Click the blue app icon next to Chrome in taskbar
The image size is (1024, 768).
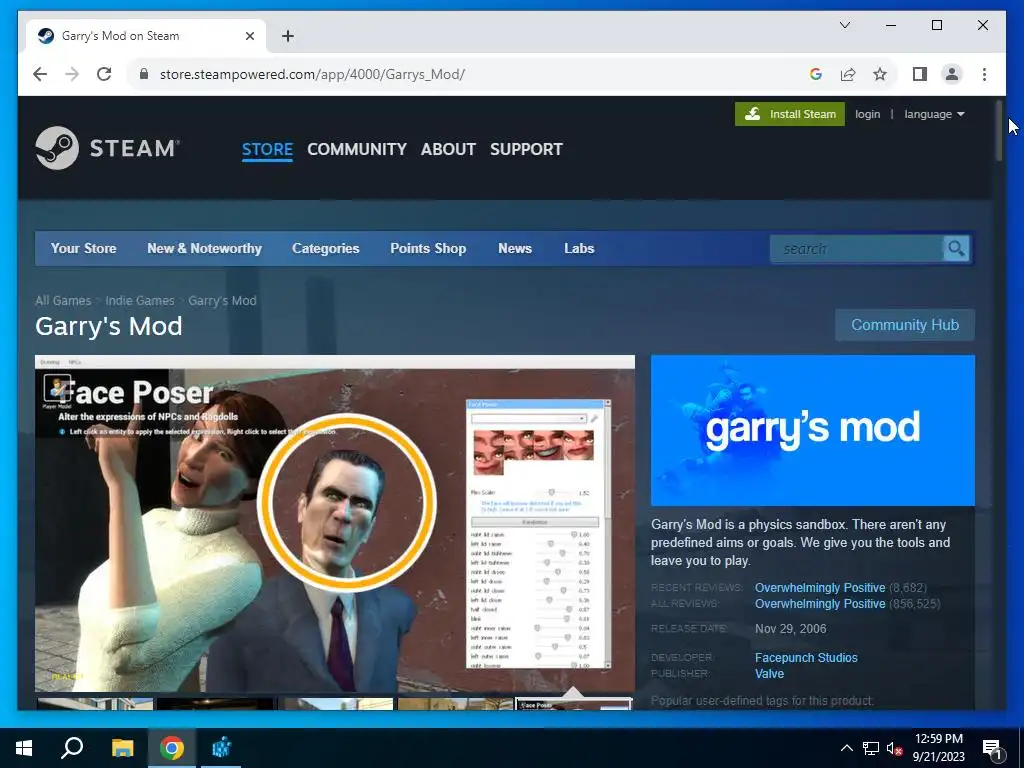tap(221, 748)
